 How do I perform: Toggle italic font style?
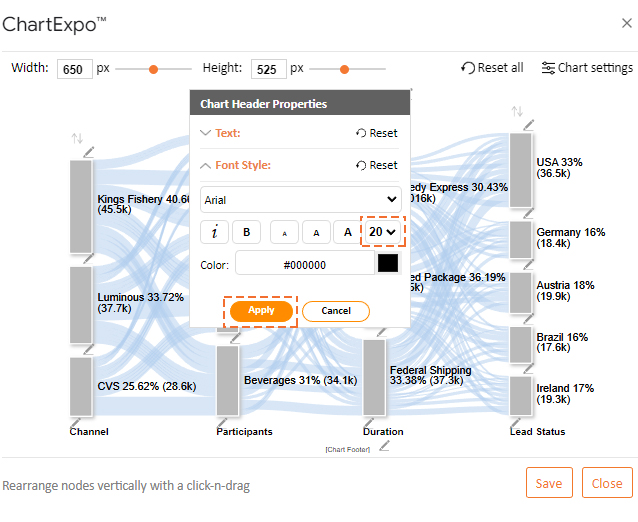pyautogui.click(x=215, y=232)
